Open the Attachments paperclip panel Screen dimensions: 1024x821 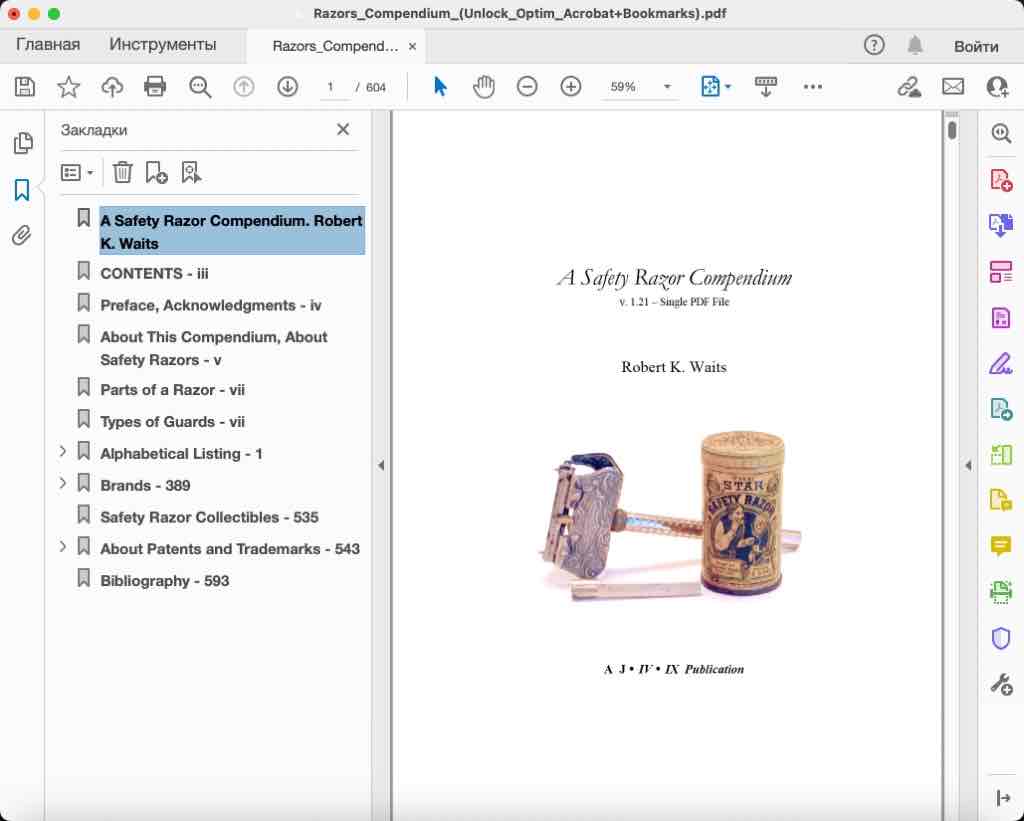point(22,236)
